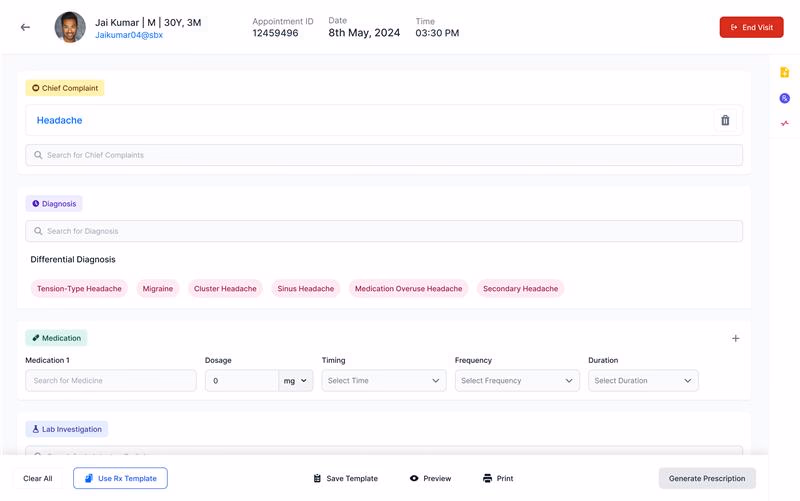This screenshot has height=501, width=800.
Task: Use an Rx Template
Action: point(120,478)
